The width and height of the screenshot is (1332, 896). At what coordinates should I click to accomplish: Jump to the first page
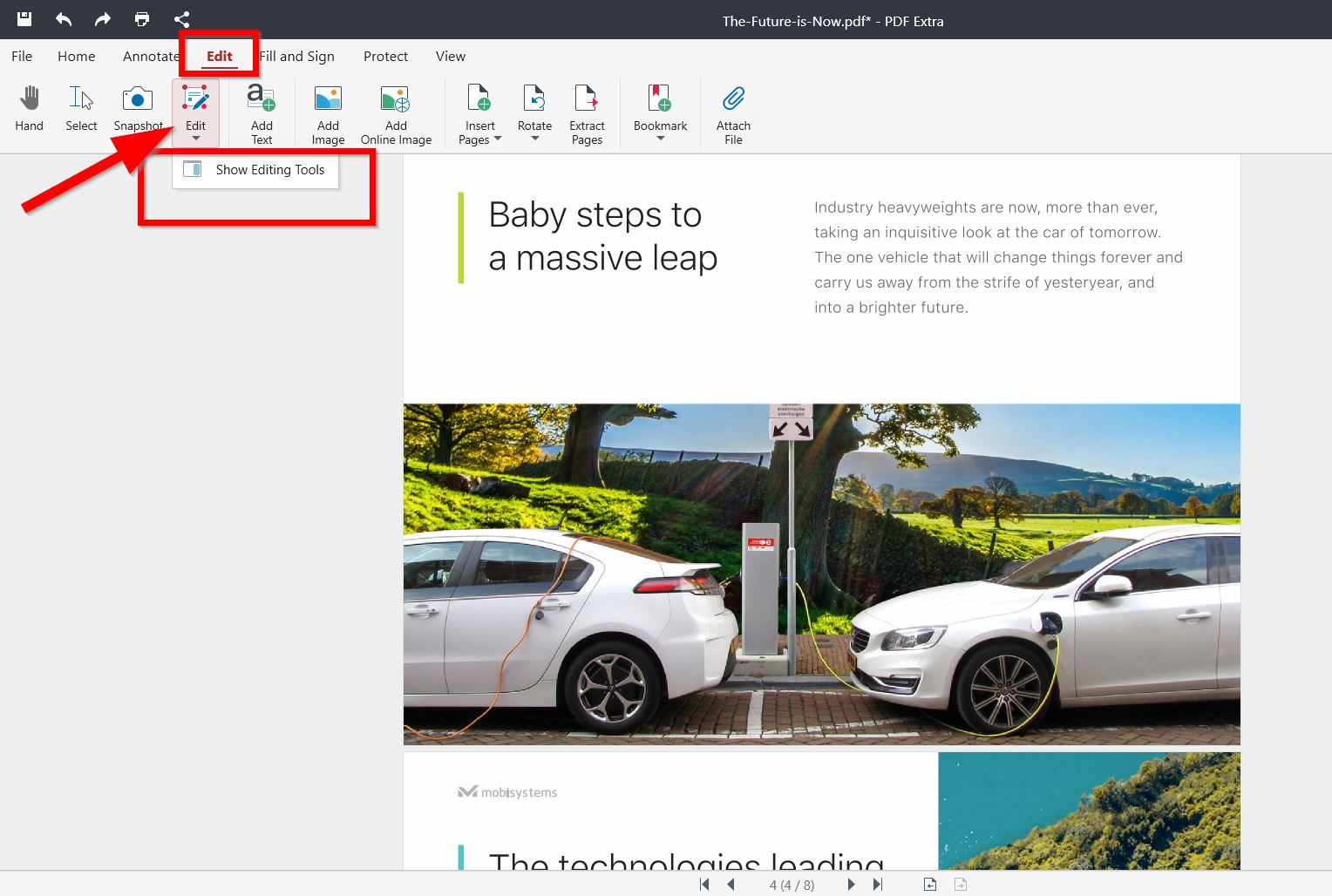704,885
